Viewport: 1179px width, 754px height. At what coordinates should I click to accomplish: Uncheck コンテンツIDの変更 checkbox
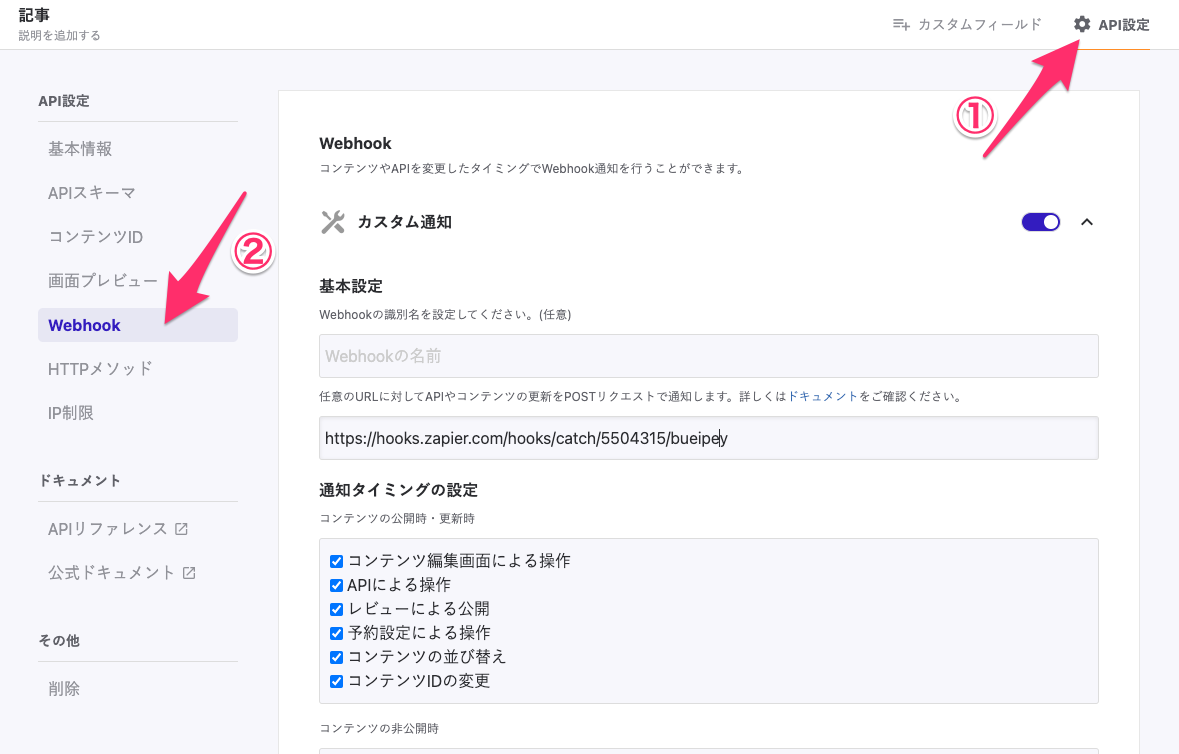[337, 681]
